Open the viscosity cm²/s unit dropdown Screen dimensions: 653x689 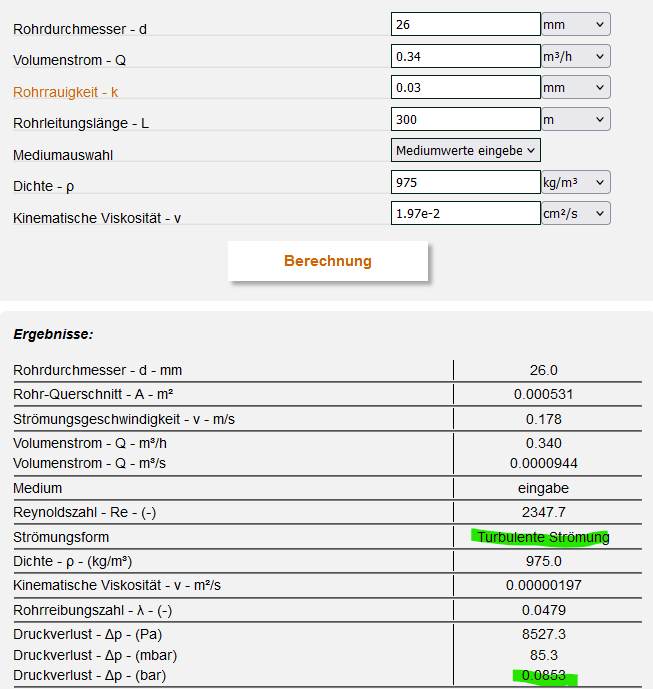[x=575, y=213]
